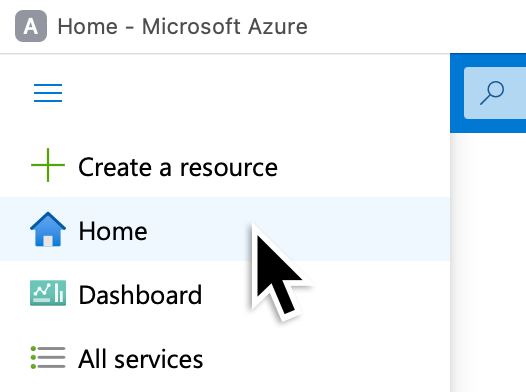Click the green plus icon
This screenshot has width=526, height=392.
48,165
